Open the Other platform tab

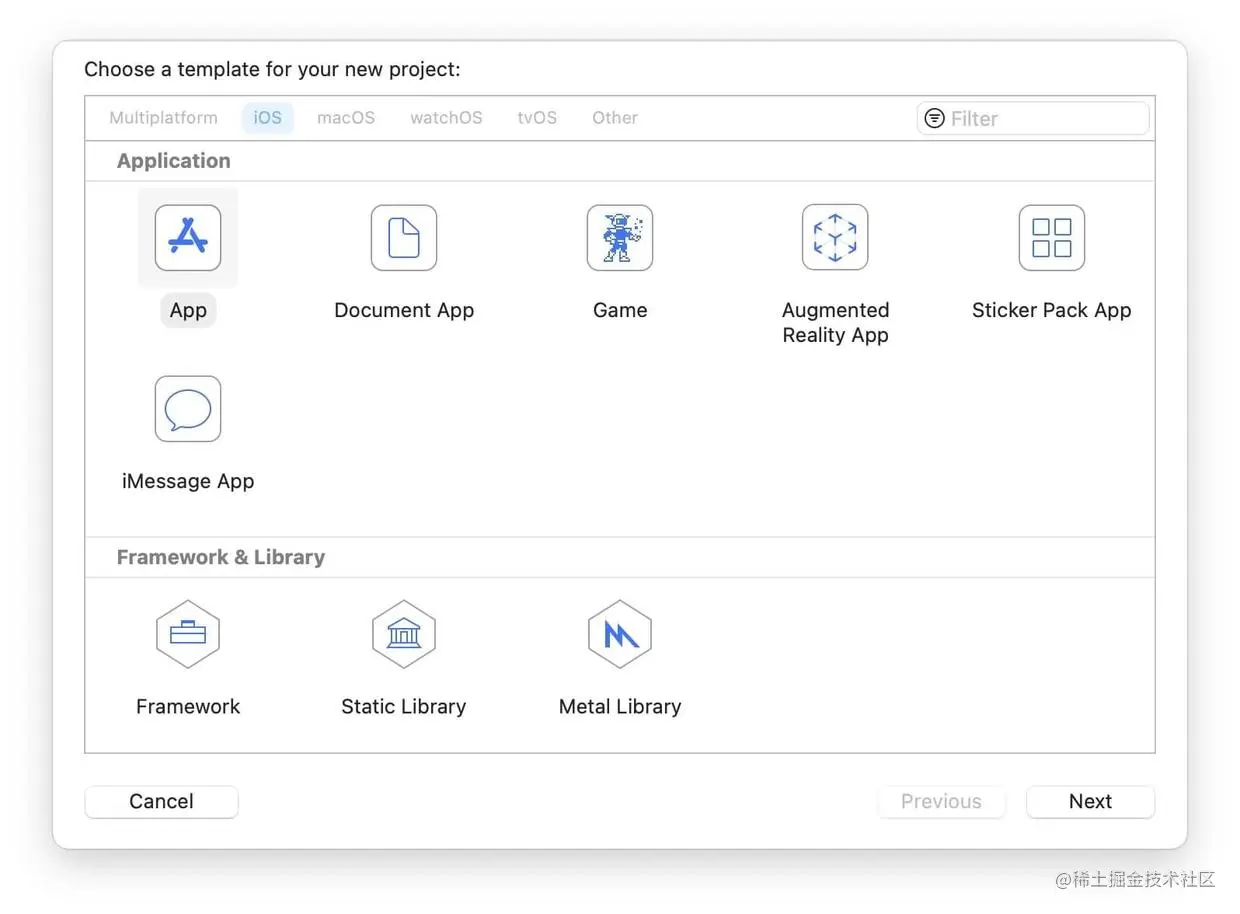point(615,118)
